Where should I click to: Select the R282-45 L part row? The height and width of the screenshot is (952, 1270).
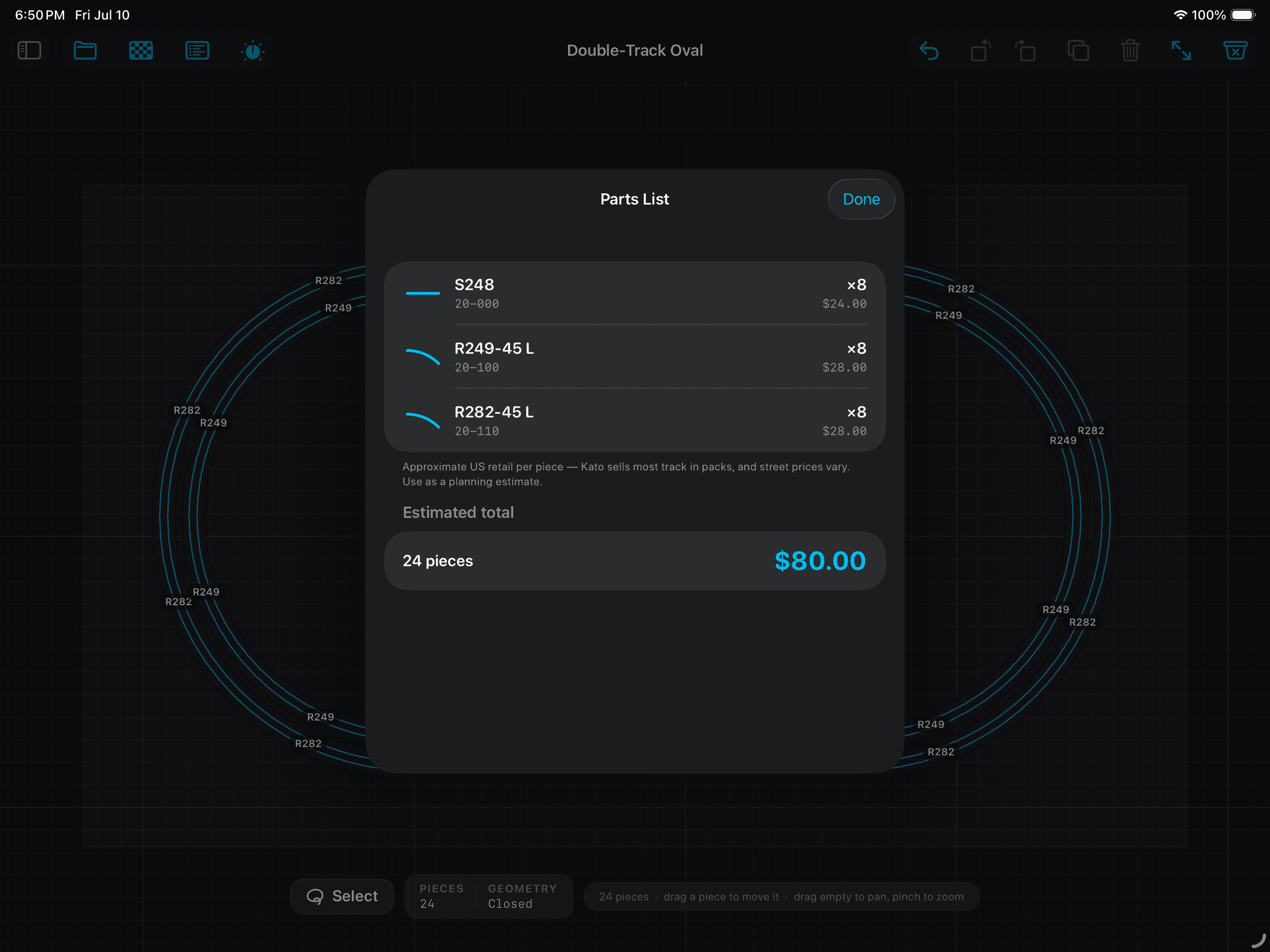[635, 421]
